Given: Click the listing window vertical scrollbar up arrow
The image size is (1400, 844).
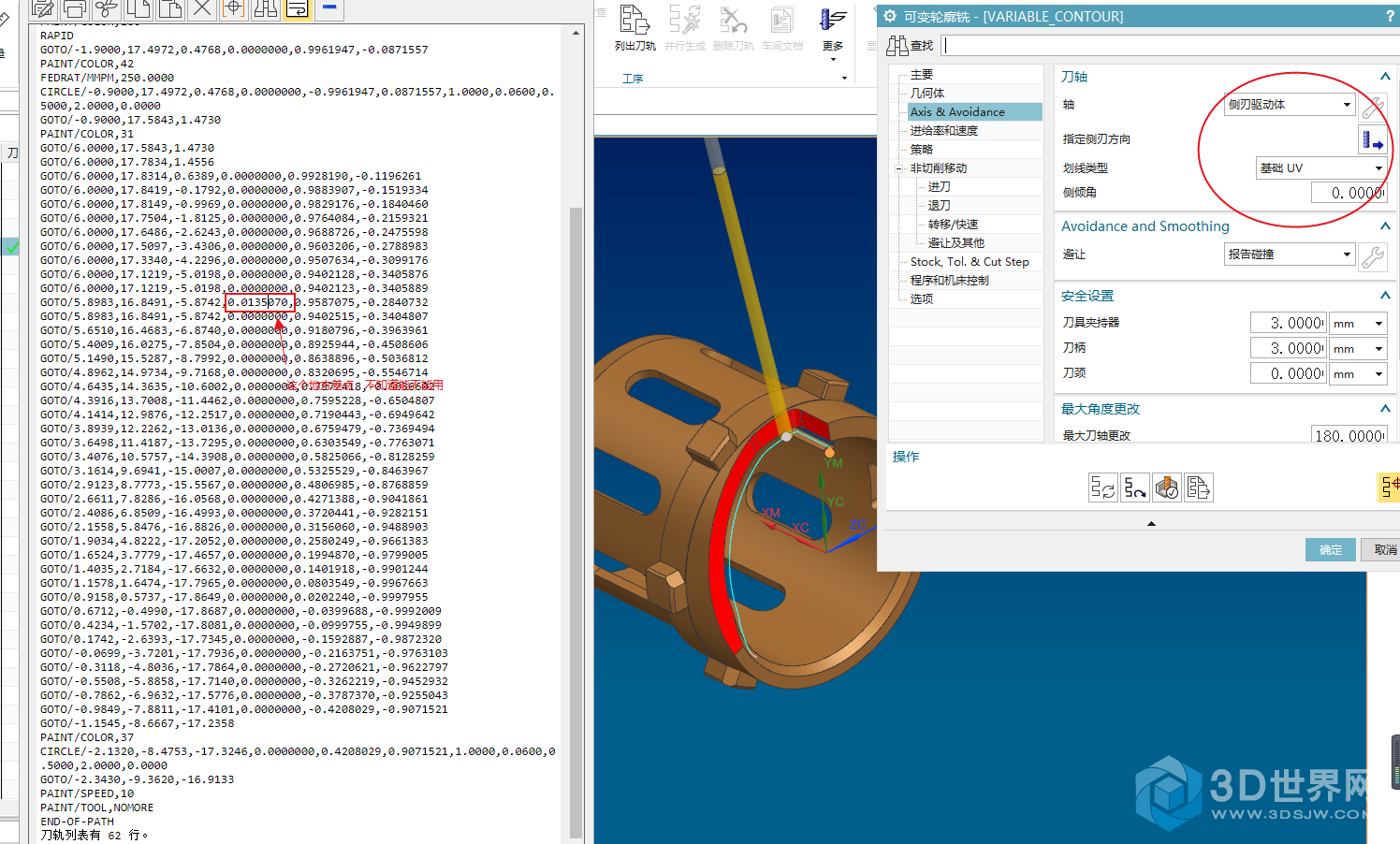Looking at the screenshot, I should [x=576, y=33].
